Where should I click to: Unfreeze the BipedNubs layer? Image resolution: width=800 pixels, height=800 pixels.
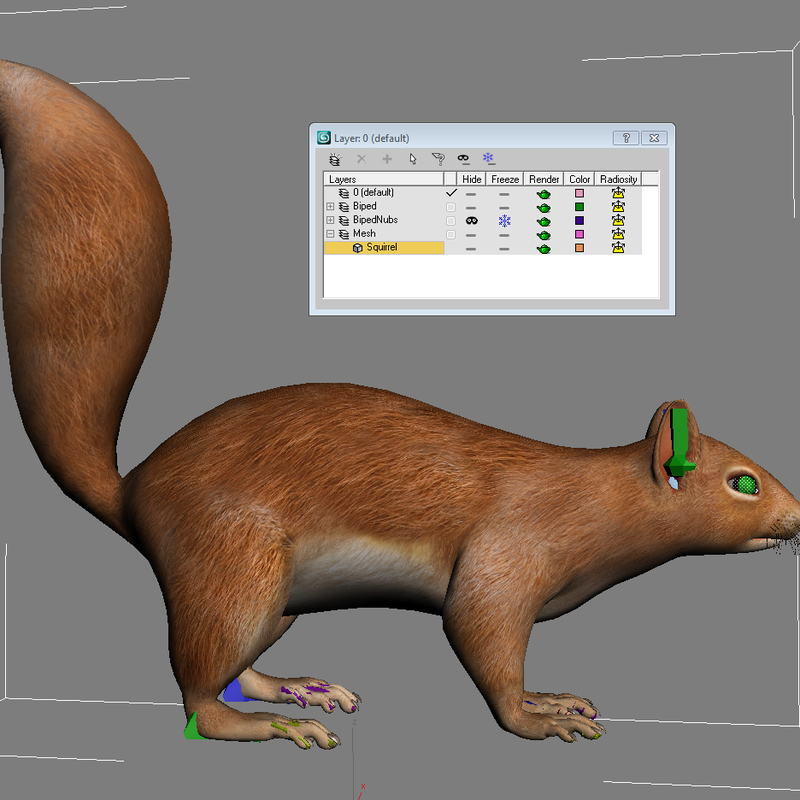coord(504,219)
